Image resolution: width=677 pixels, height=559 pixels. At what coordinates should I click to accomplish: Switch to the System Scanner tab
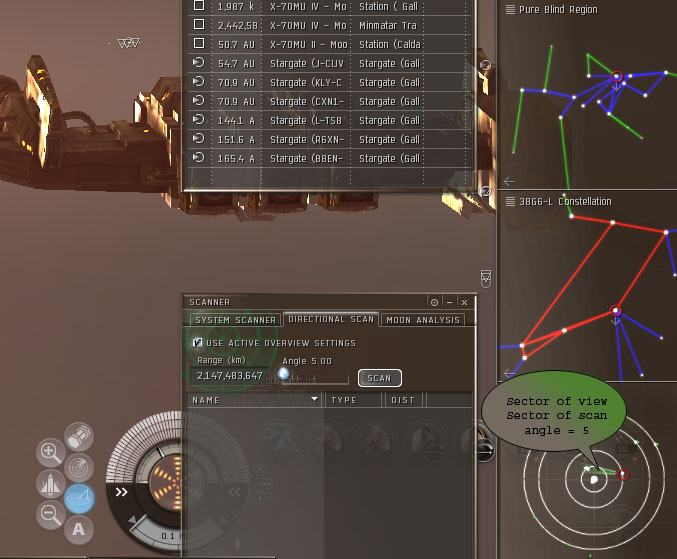point(235,320)
